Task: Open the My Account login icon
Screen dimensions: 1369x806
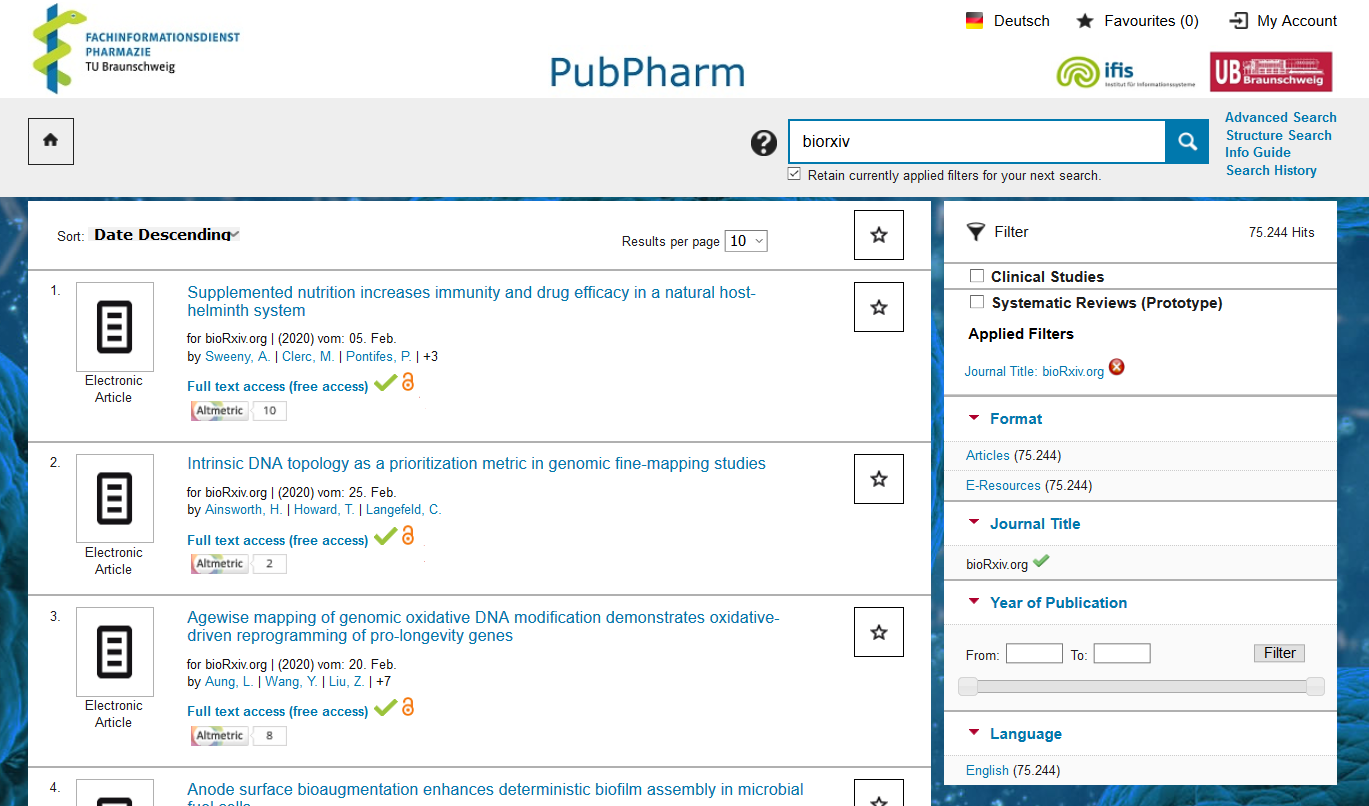Action: 1240,21
